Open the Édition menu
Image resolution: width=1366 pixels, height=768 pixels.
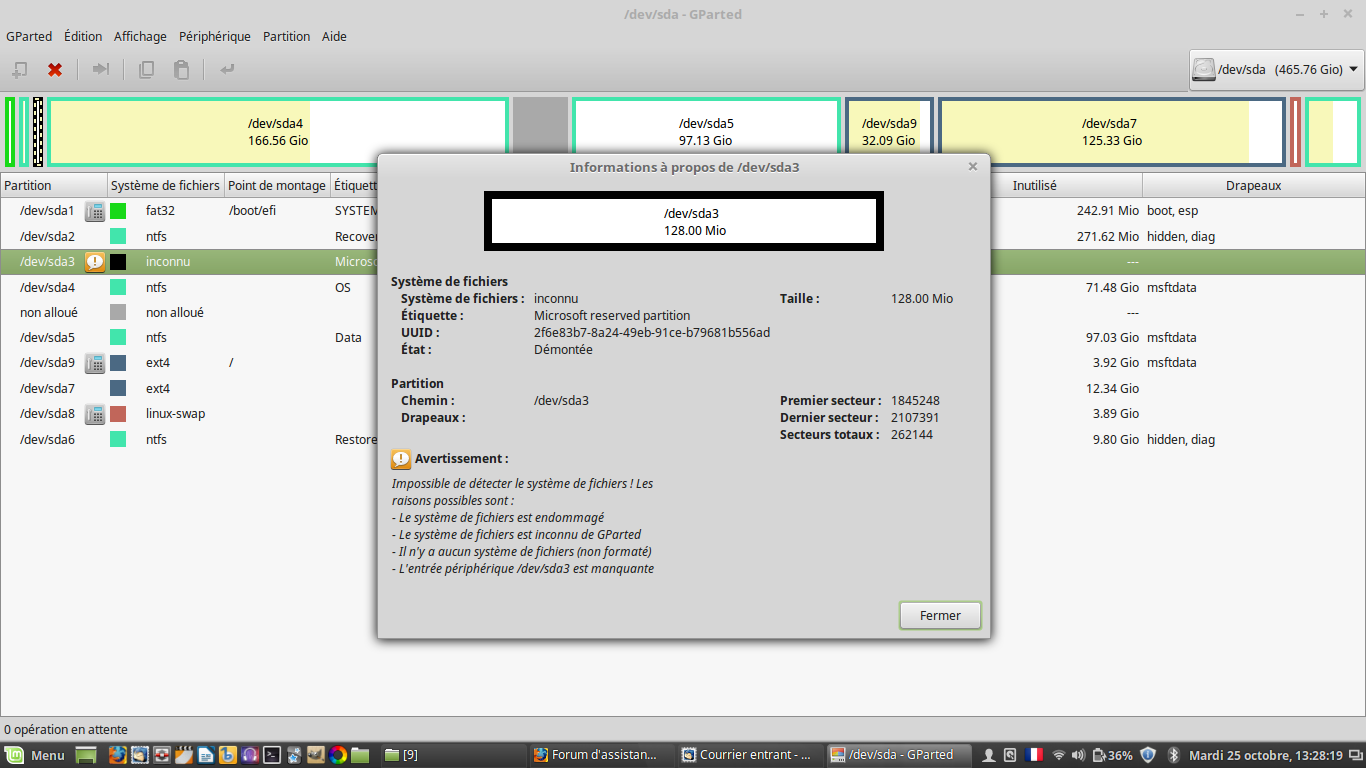coord(83,36)
